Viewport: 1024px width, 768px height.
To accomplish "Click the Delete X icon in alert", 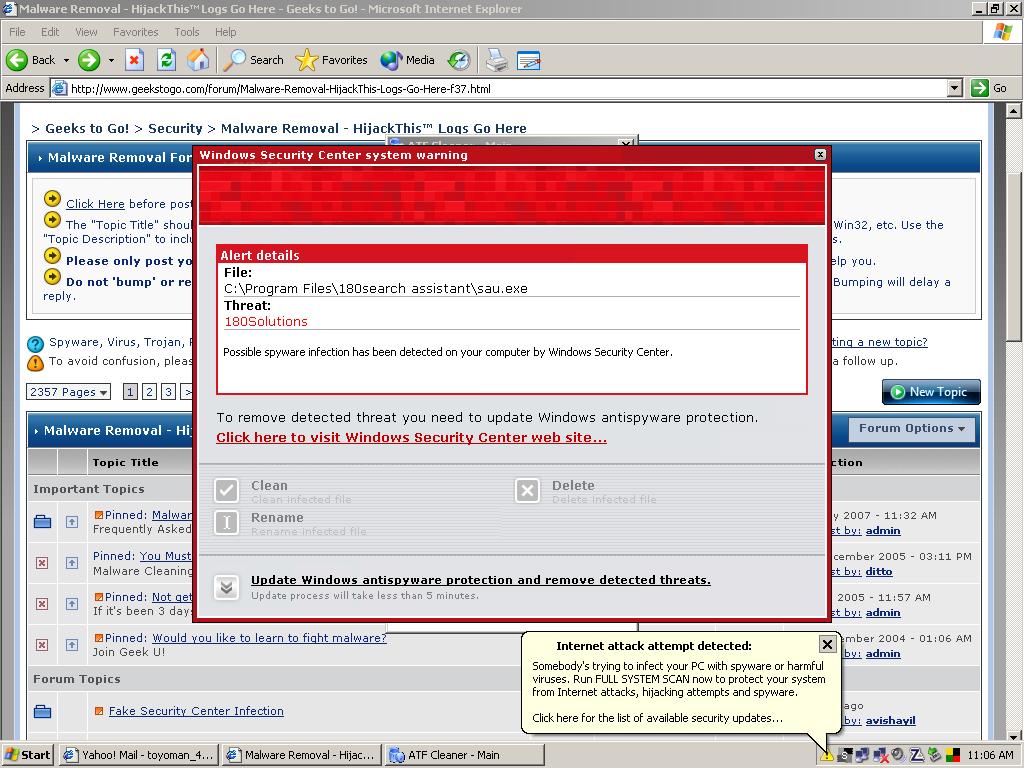I will [x=527, y=490].
